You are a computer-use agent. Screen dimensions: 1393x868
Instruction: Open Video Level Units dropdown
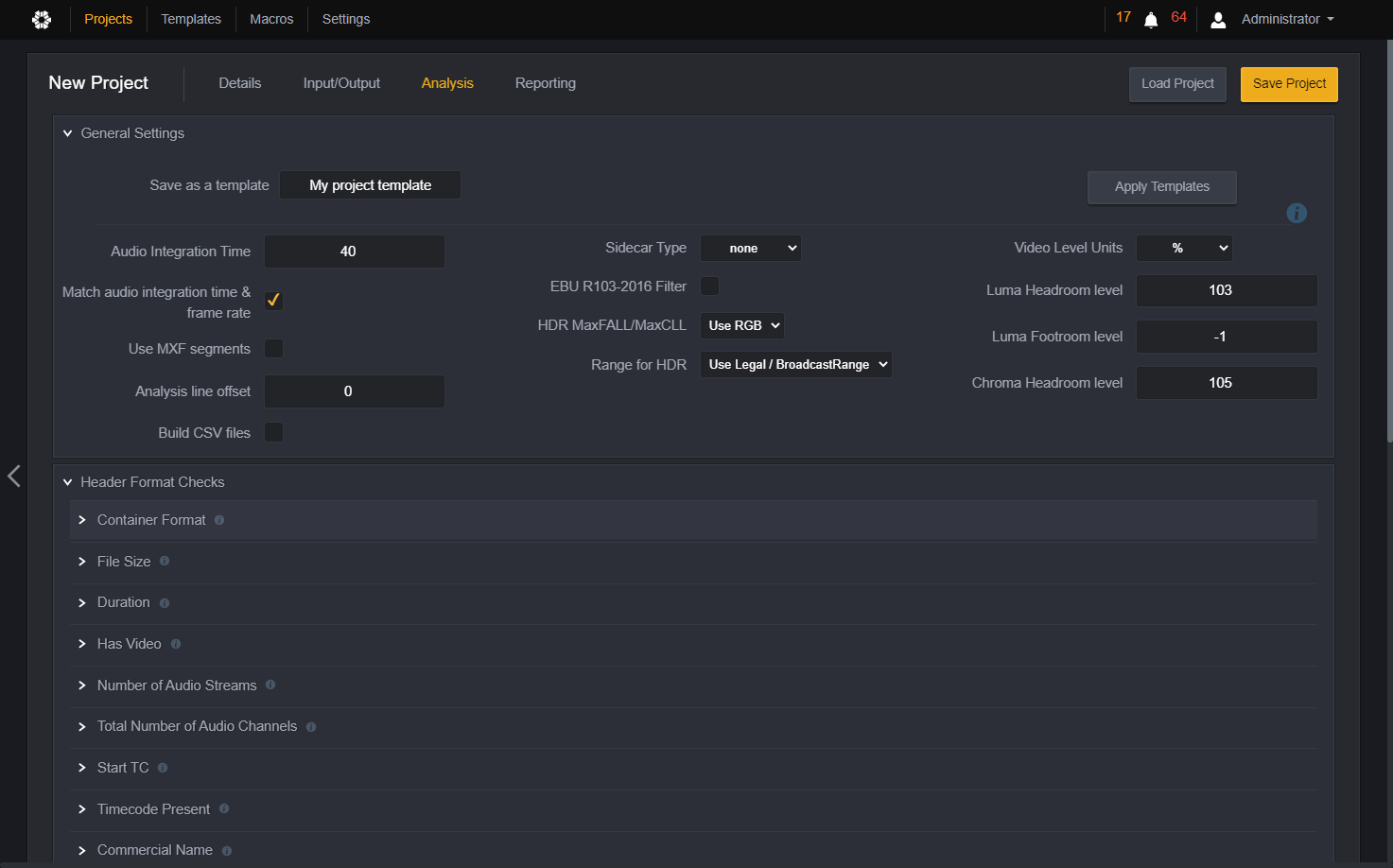click(1184, 248)
